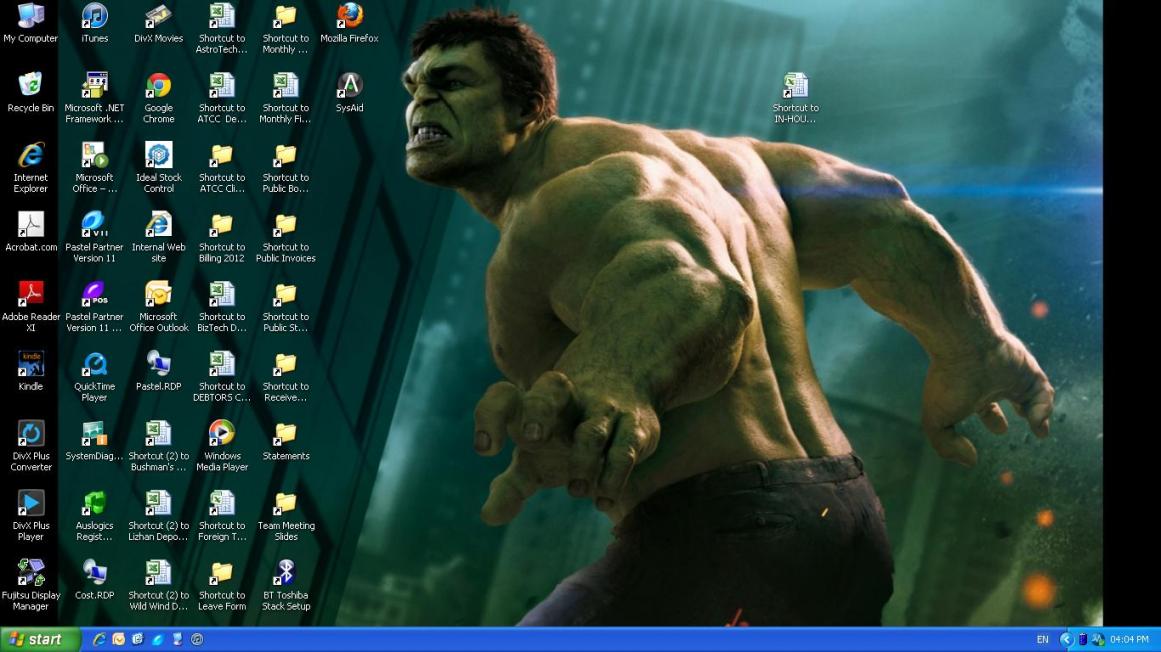1161x652 pixels.
Task: Select the Acrobat.com desktop icon
Action: pos(30,224)
